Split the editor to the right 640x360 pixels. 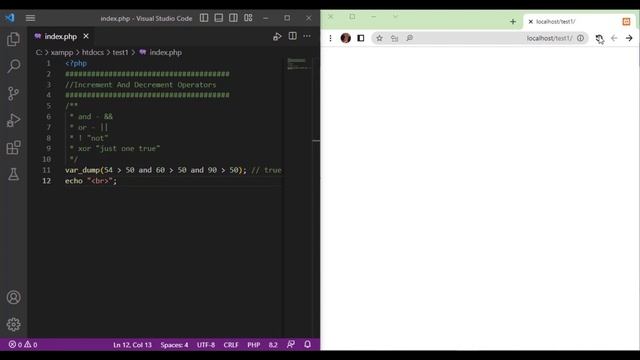[293, 36]
